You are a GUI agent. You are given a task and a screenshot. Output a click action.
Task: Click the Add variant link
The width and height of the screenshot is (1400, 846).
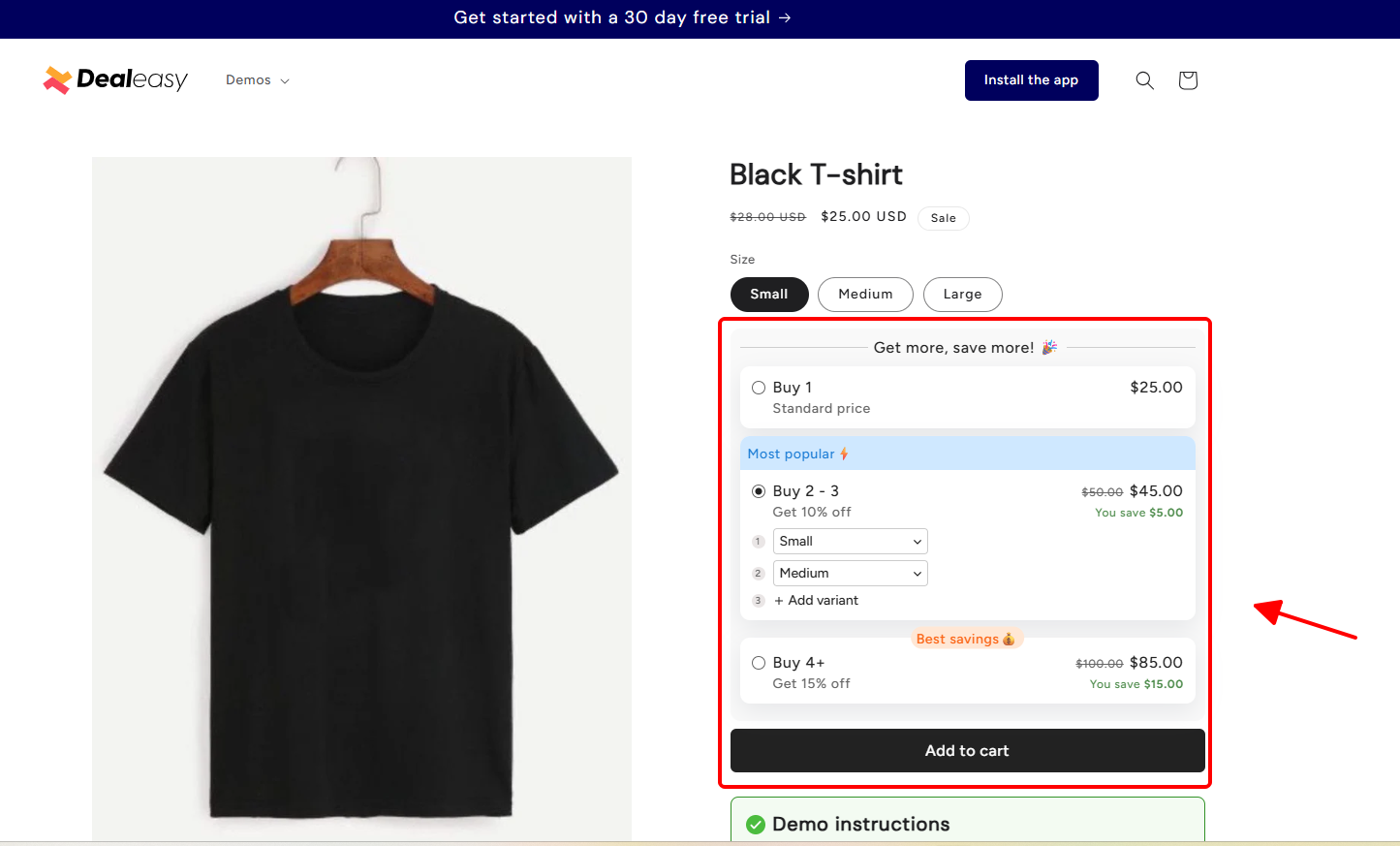(x=816, y=600)
